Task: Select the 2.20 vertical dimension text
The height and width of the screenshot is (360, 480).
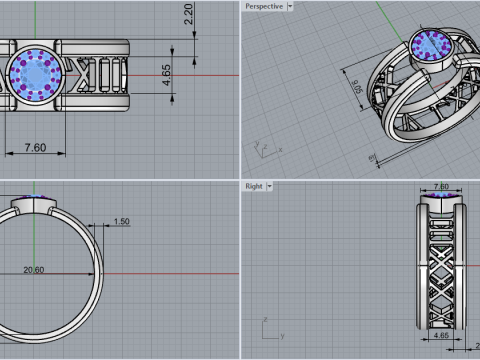Action: click(188, 14)
